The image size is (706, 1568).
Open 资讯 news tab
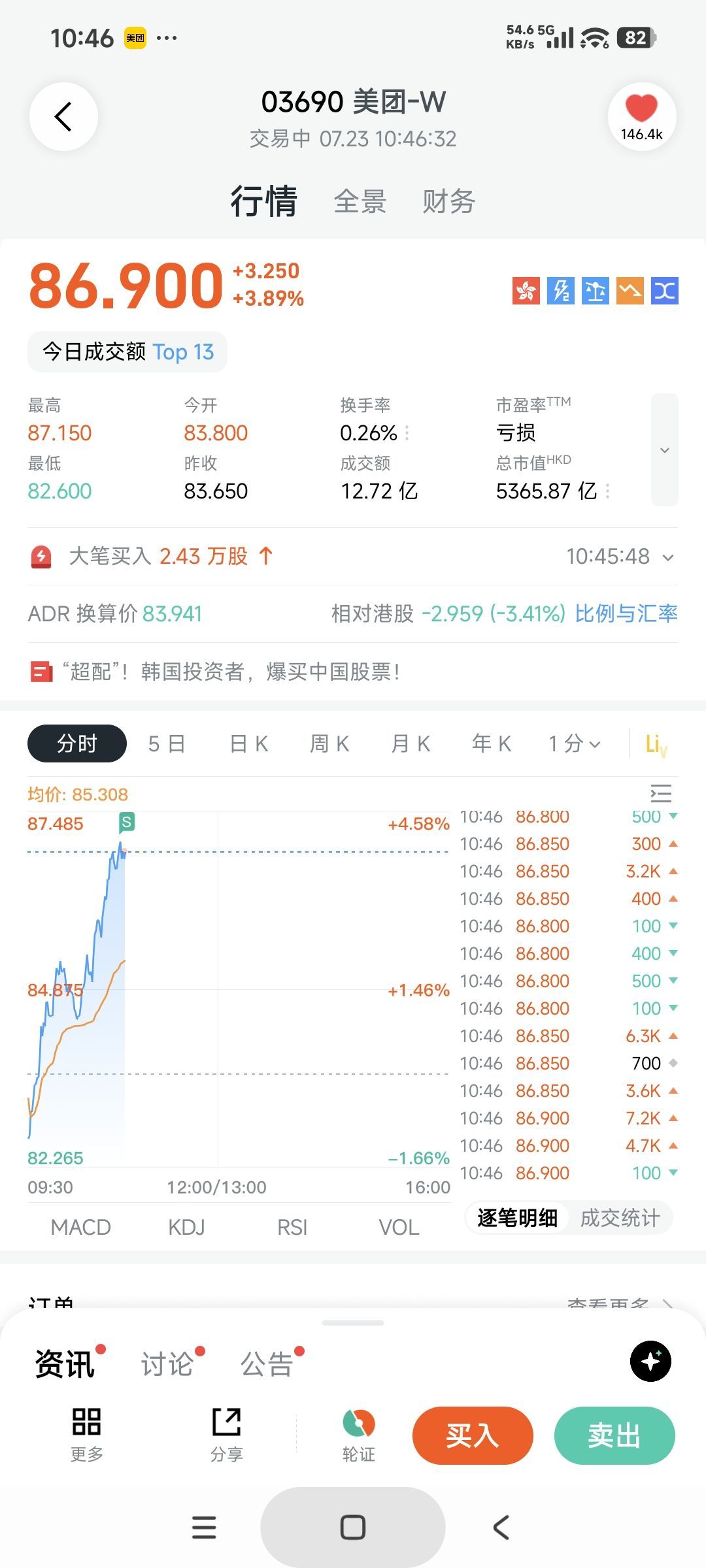[x=65, y=1364]
